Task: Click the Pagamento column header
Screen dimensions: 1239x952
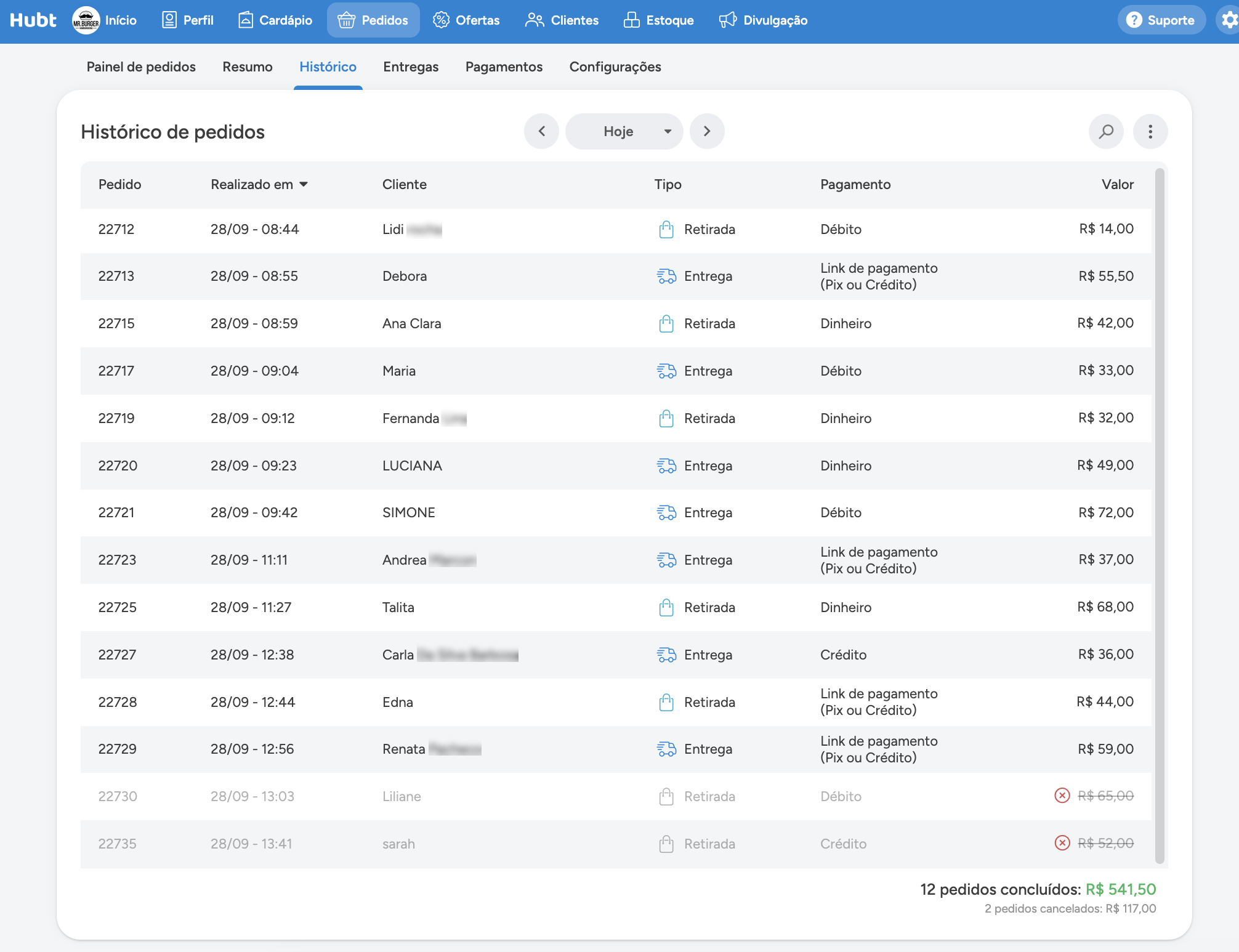Action: pyautogui.click(x=855, y=185)
